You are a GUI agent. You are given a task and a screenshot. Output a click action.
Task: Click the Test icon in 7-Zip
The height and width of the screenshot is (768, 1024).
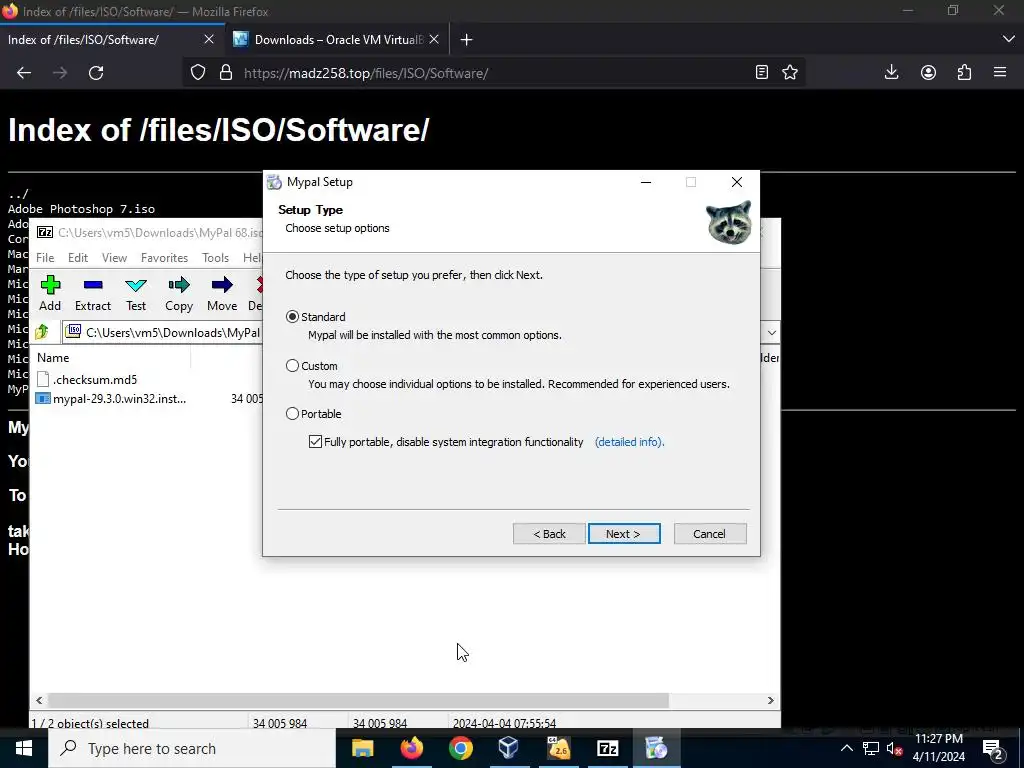click(x=136, y=293)
